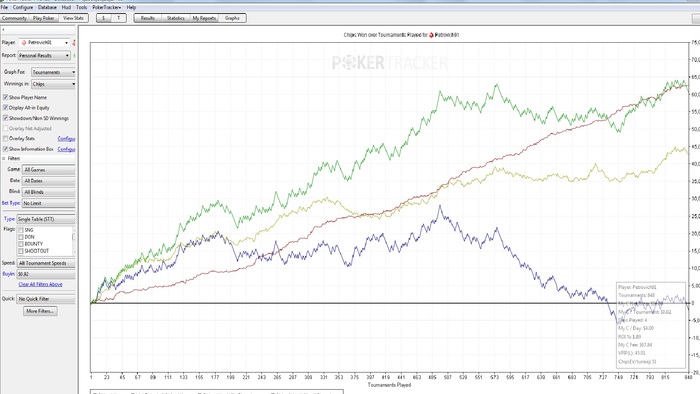
Task: Click the T tournaments button
Action: coord(118,18)
